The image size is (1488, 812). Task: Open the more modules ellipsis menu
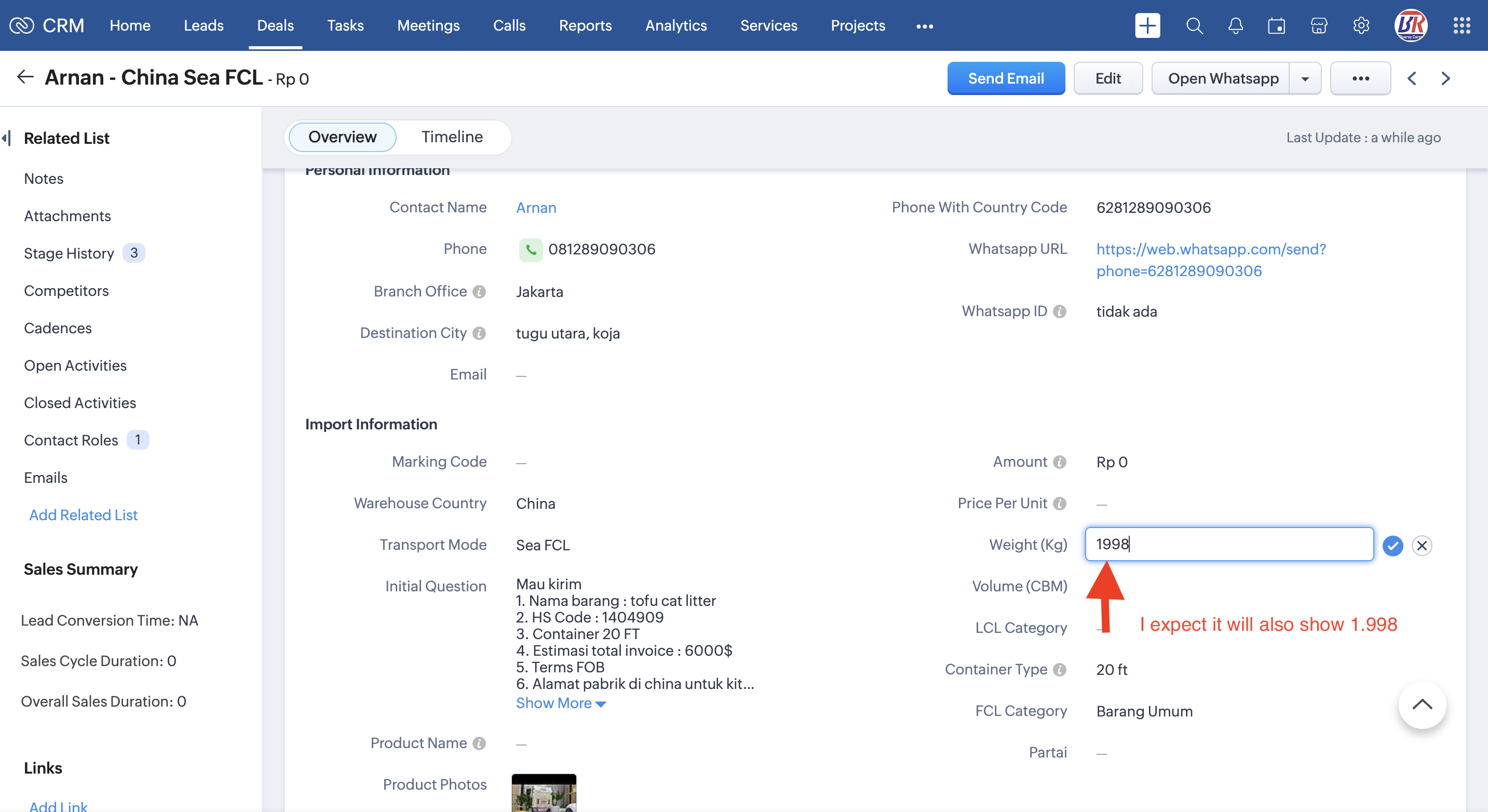924,26
